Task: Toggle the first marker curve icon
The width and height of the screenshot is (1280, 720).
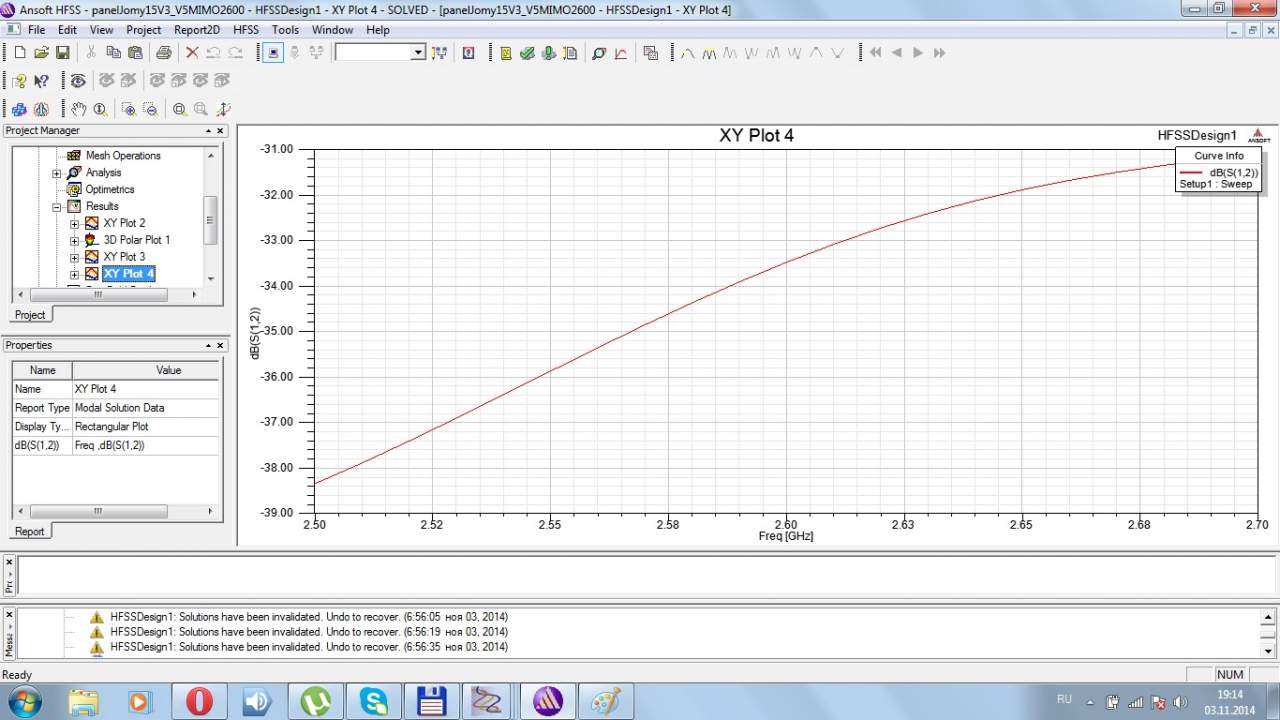Action: 688,53
